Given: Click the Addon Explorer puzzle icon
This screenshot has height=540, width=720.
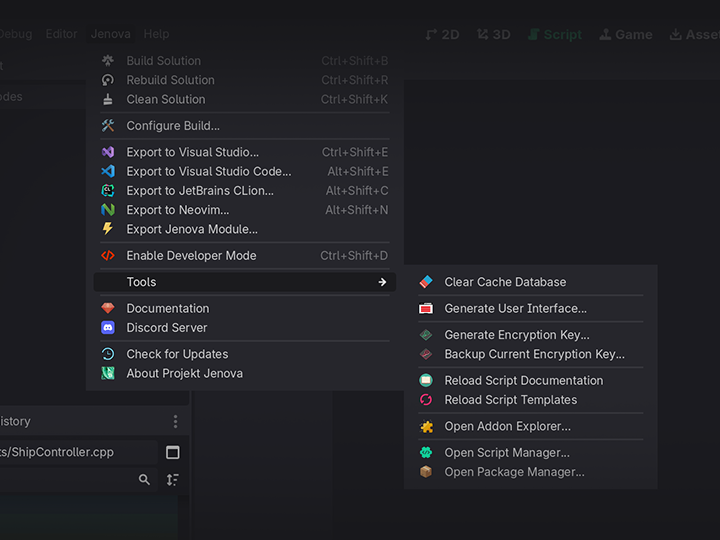Looking at the screenshot, I should click(426, 427).
